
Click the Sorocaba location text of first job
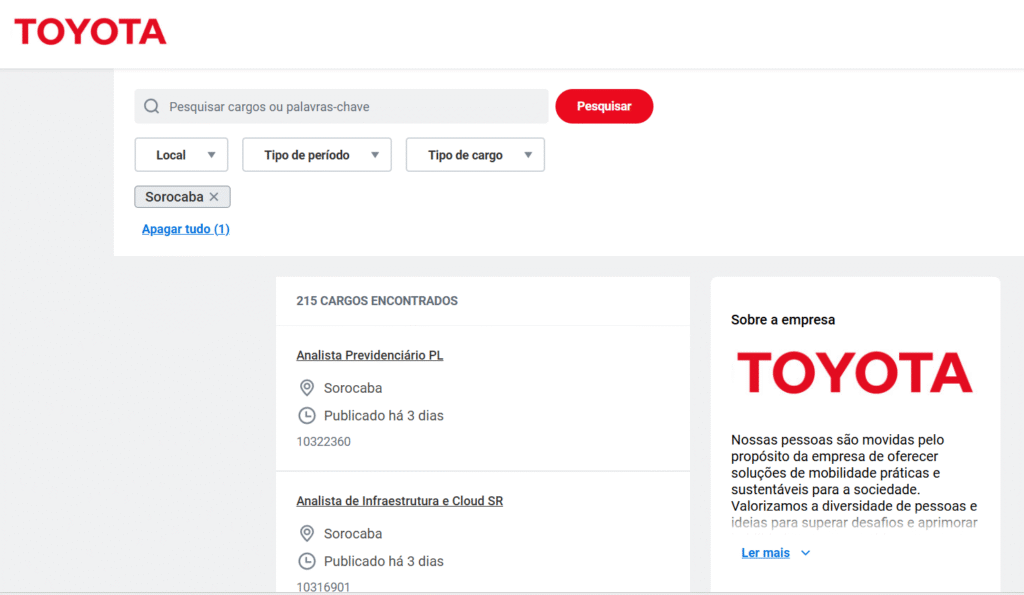coord(353,388)
